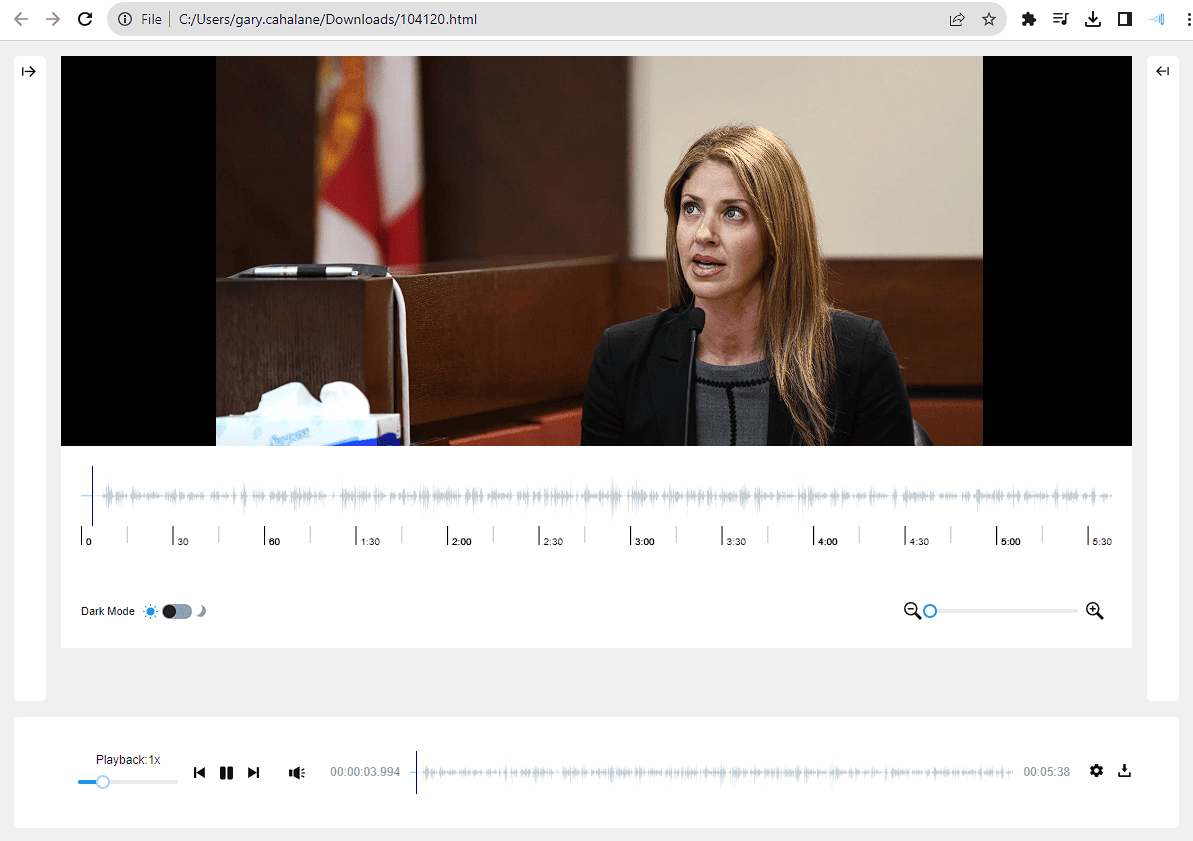Click the waveform zoom slider handle

[930, 611]
